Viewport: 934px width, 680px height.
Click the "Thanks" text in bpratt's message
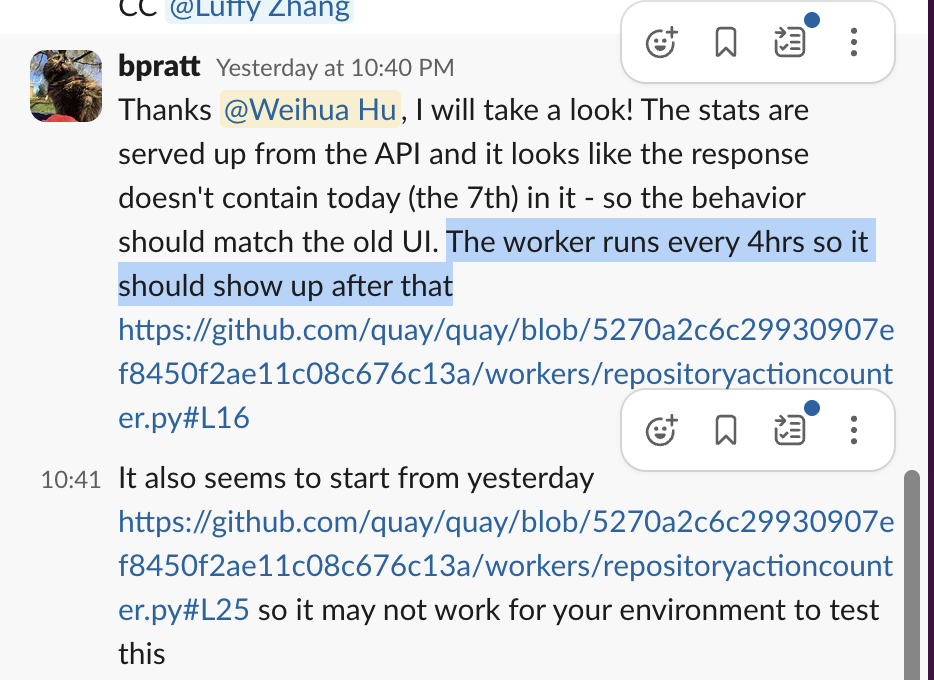pos(165,110)
